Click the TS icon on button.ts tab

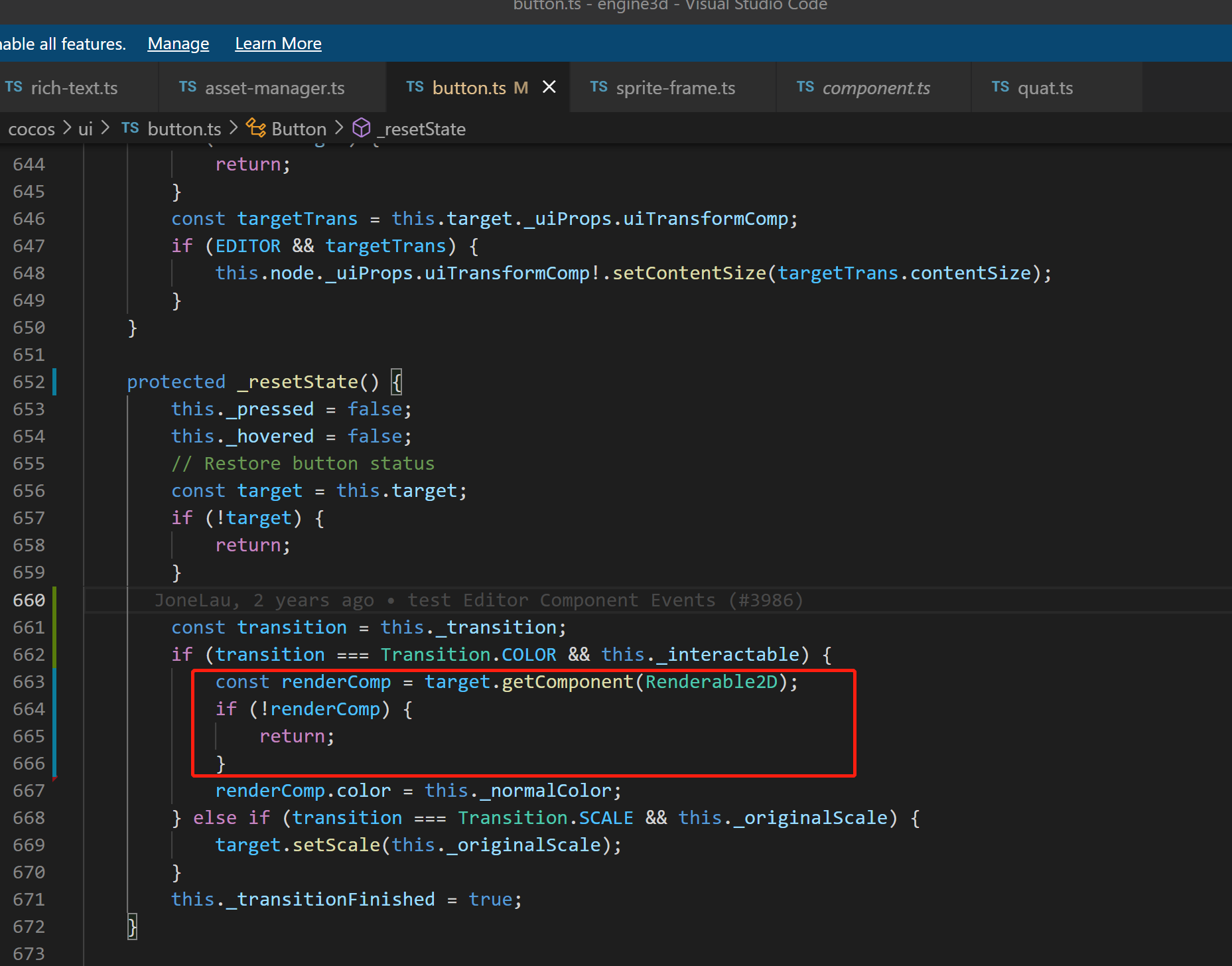click(415, 87)
